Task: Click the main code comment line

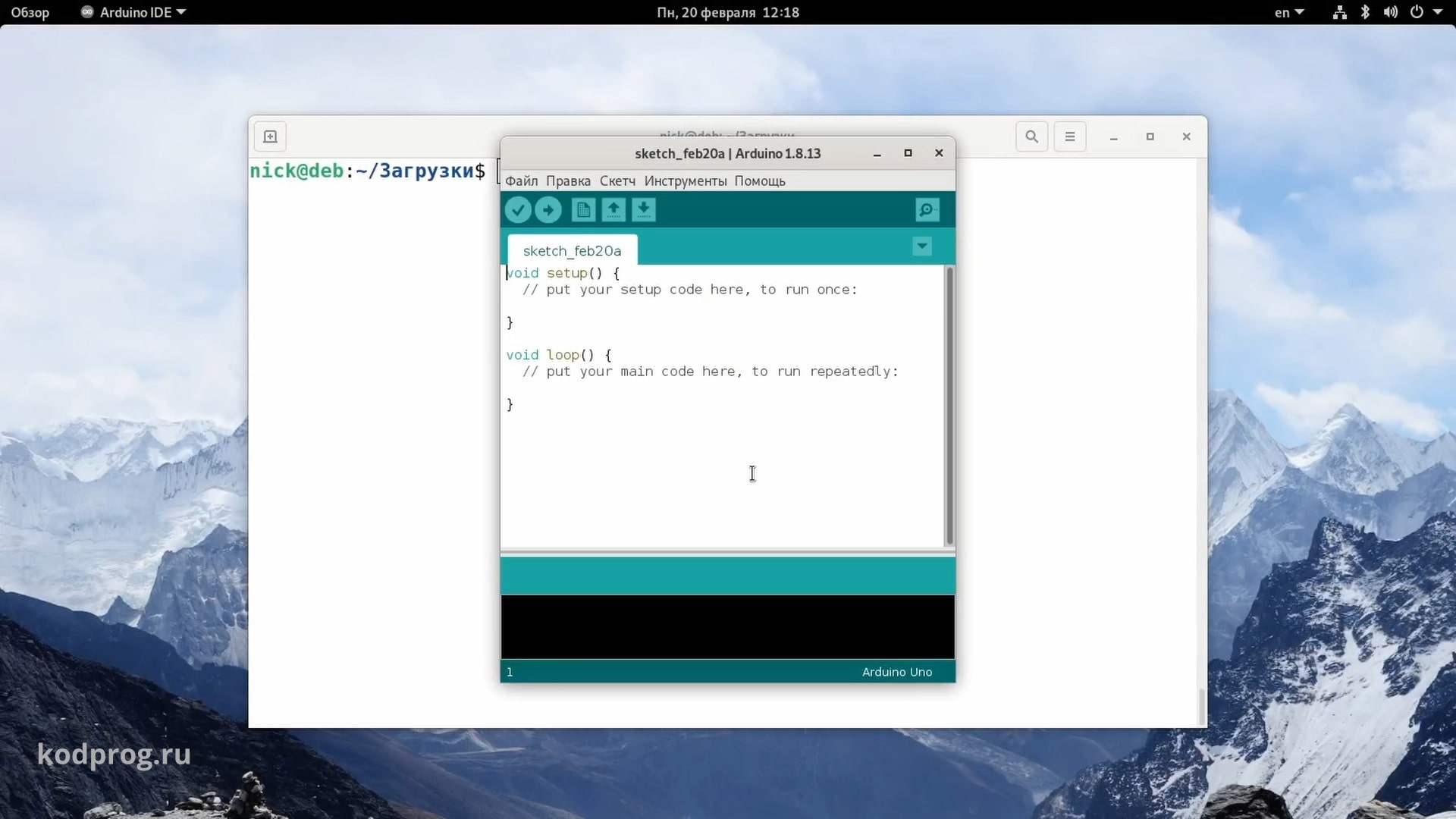Action: pyautogui.click(x=711, y=372)
